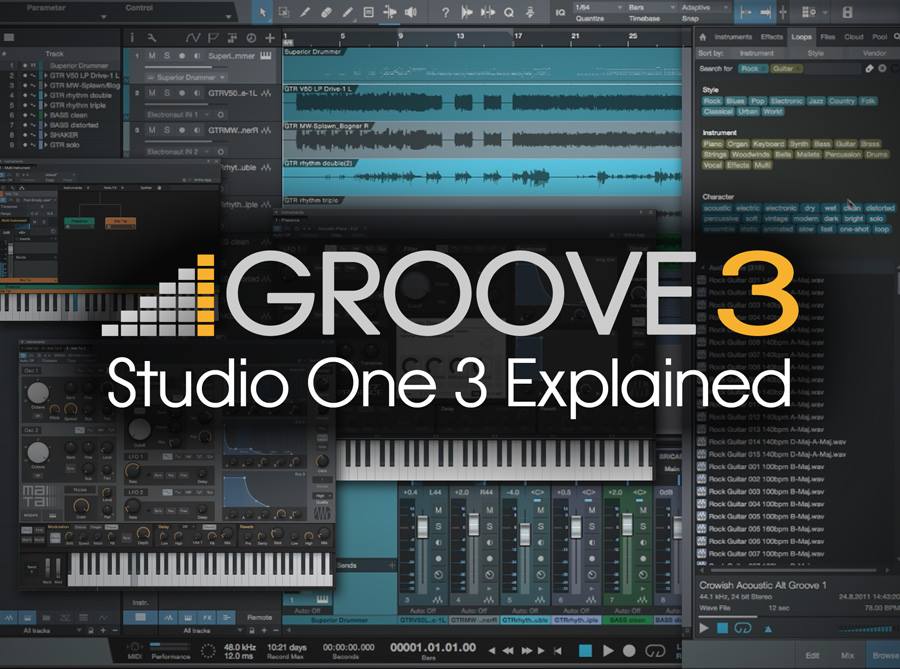Click the transport Record button
Image resolution: width=900 pixels, height=669 pixels.
(x=629, y=651)
